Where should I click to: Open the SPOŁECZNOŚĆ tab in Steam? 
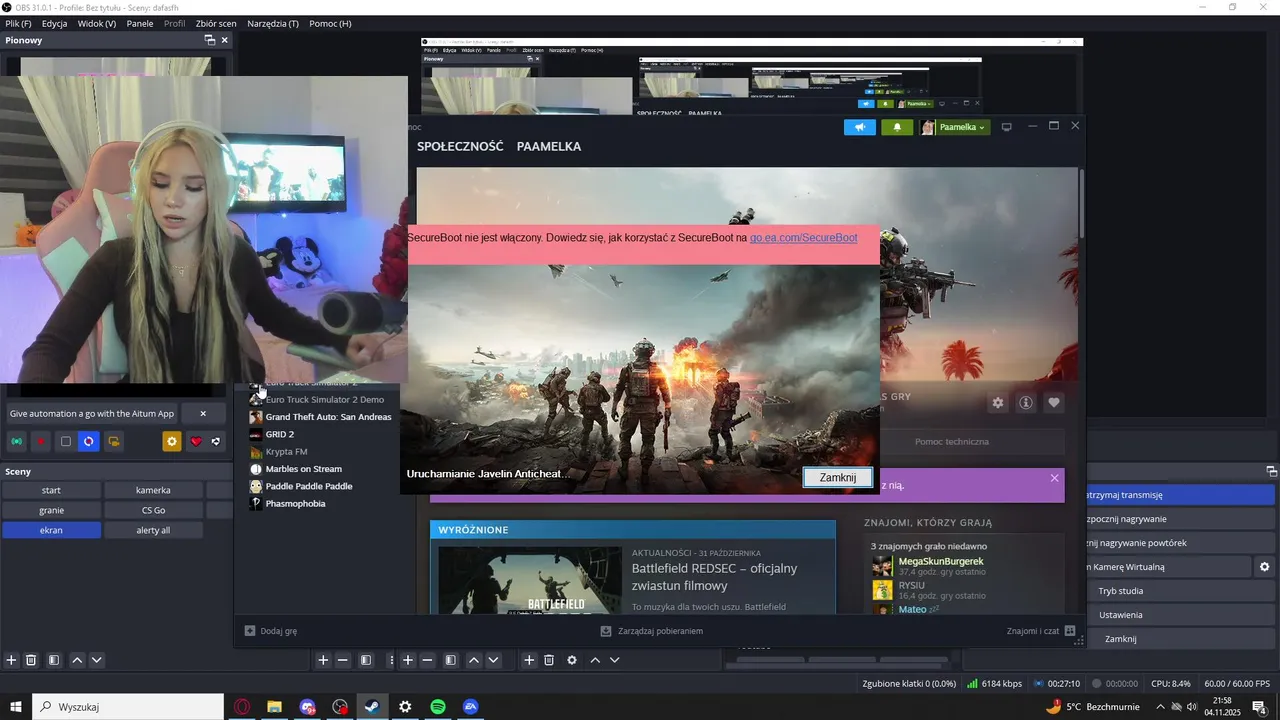[x=460, y=146]
